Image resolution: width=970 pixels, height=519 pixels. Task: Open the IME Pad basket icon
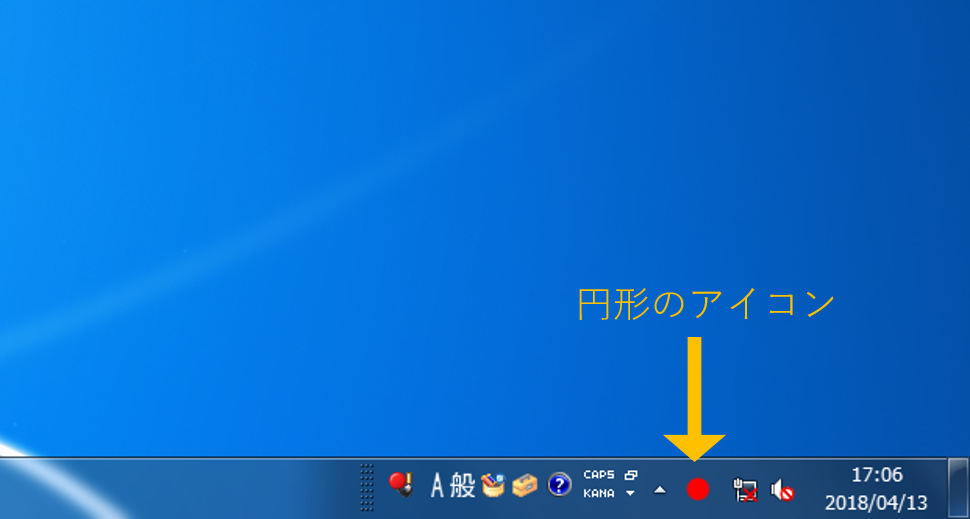click(x=493, y=485)
